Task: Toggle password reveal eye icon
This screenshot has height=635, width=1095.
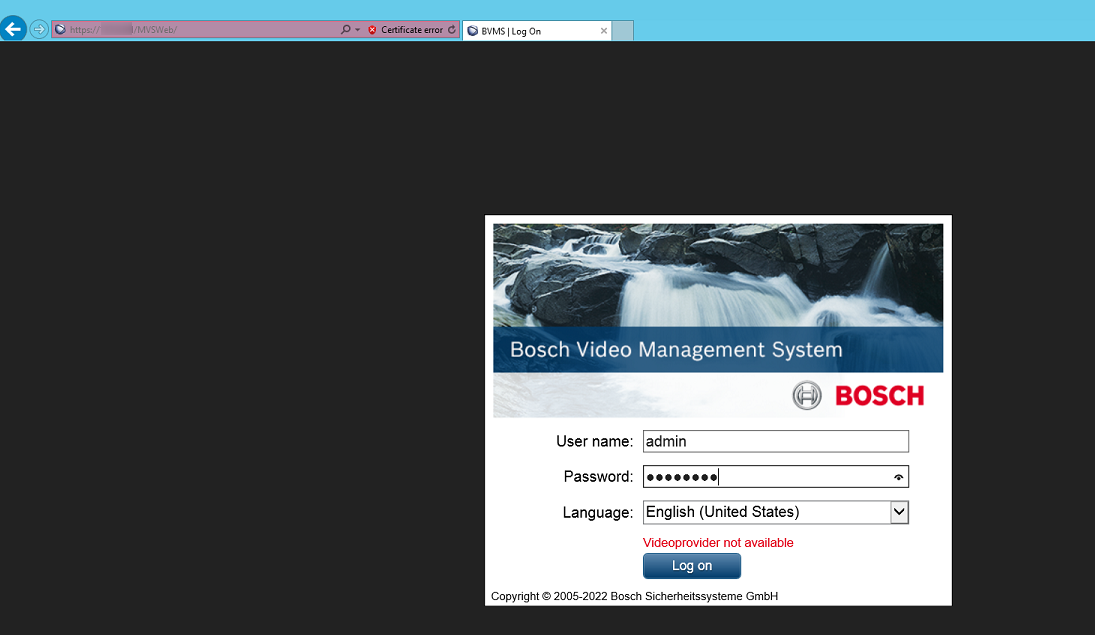Action: 899,478
